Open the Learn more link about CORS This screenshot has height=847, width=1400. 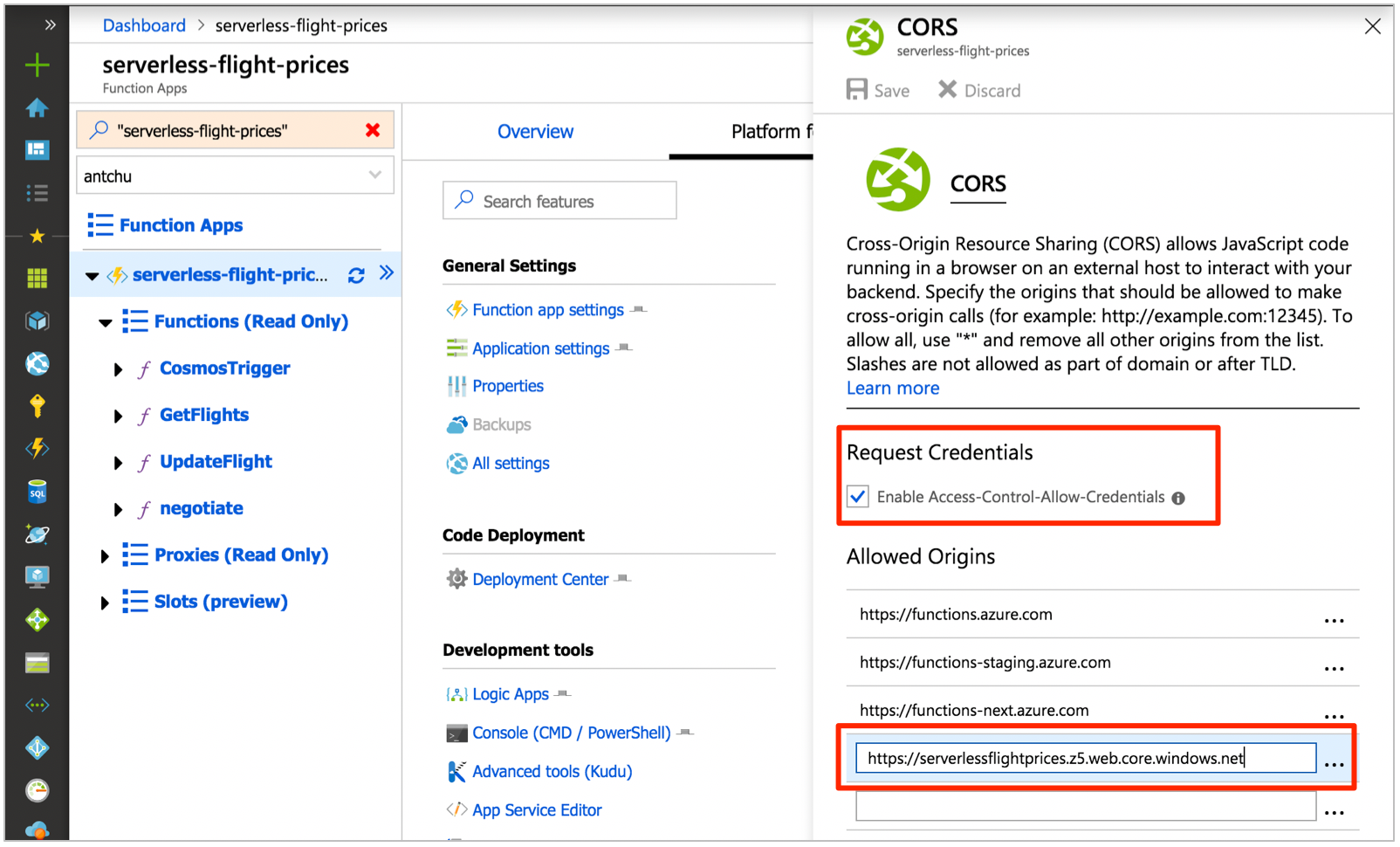tap(892, 388)
